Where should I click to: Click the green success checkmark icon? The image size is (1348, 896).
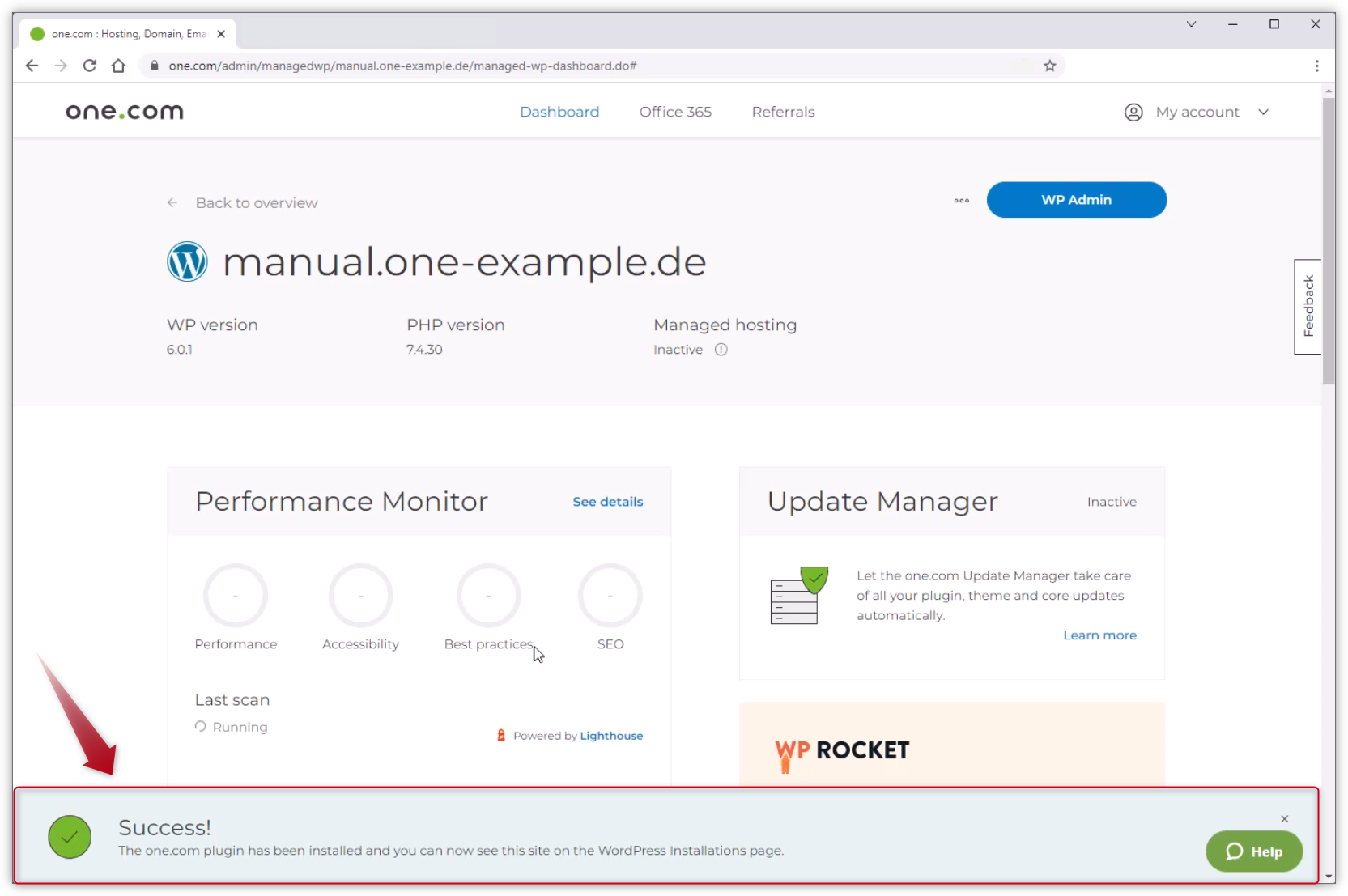click(x=70, y=837)
